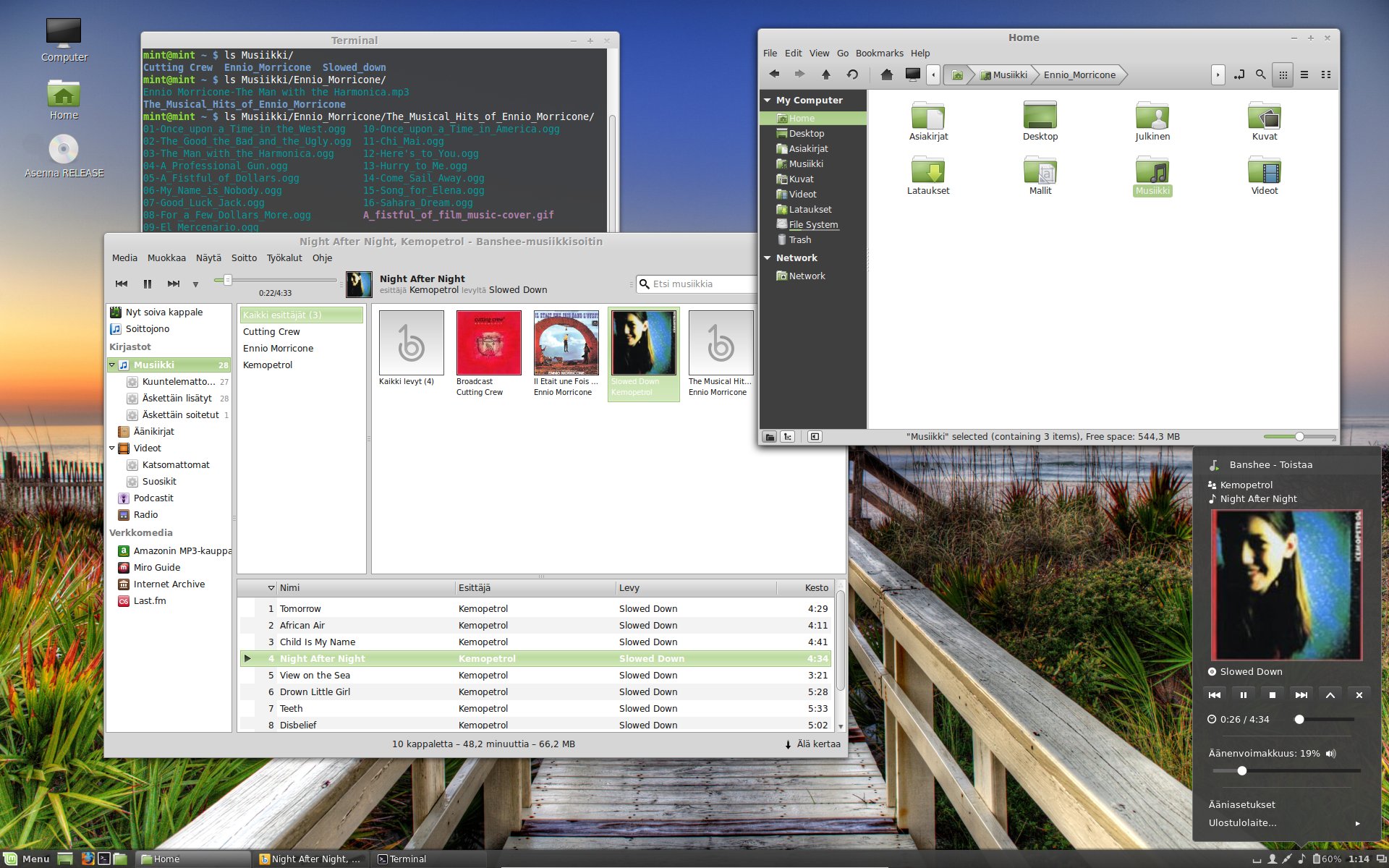Viewport: 1389px width, 868px height.
Task: Go to previous track in Banshee
Action: (x=122, y=284)
